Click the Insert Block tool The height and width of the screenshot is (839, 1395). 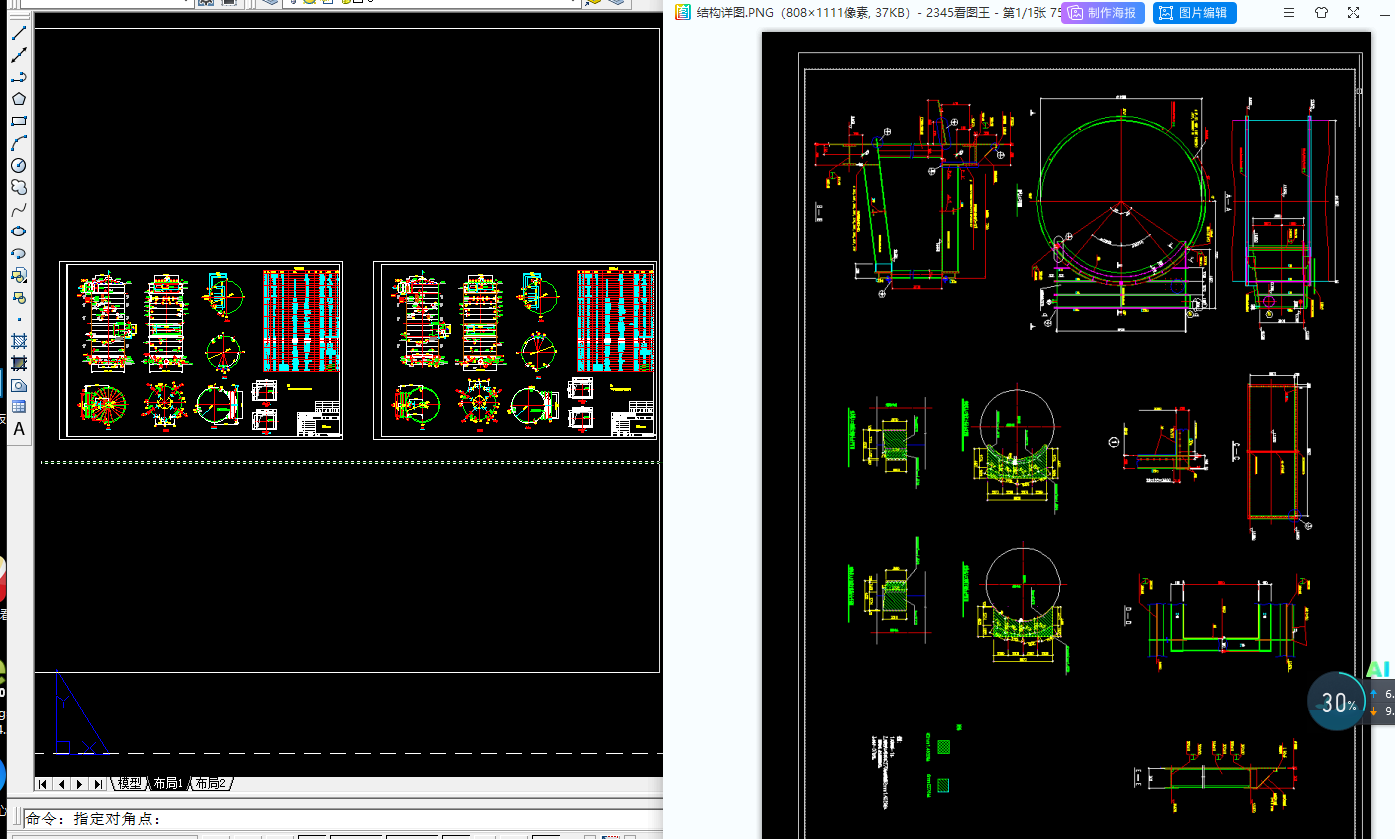tap(19, 275)
